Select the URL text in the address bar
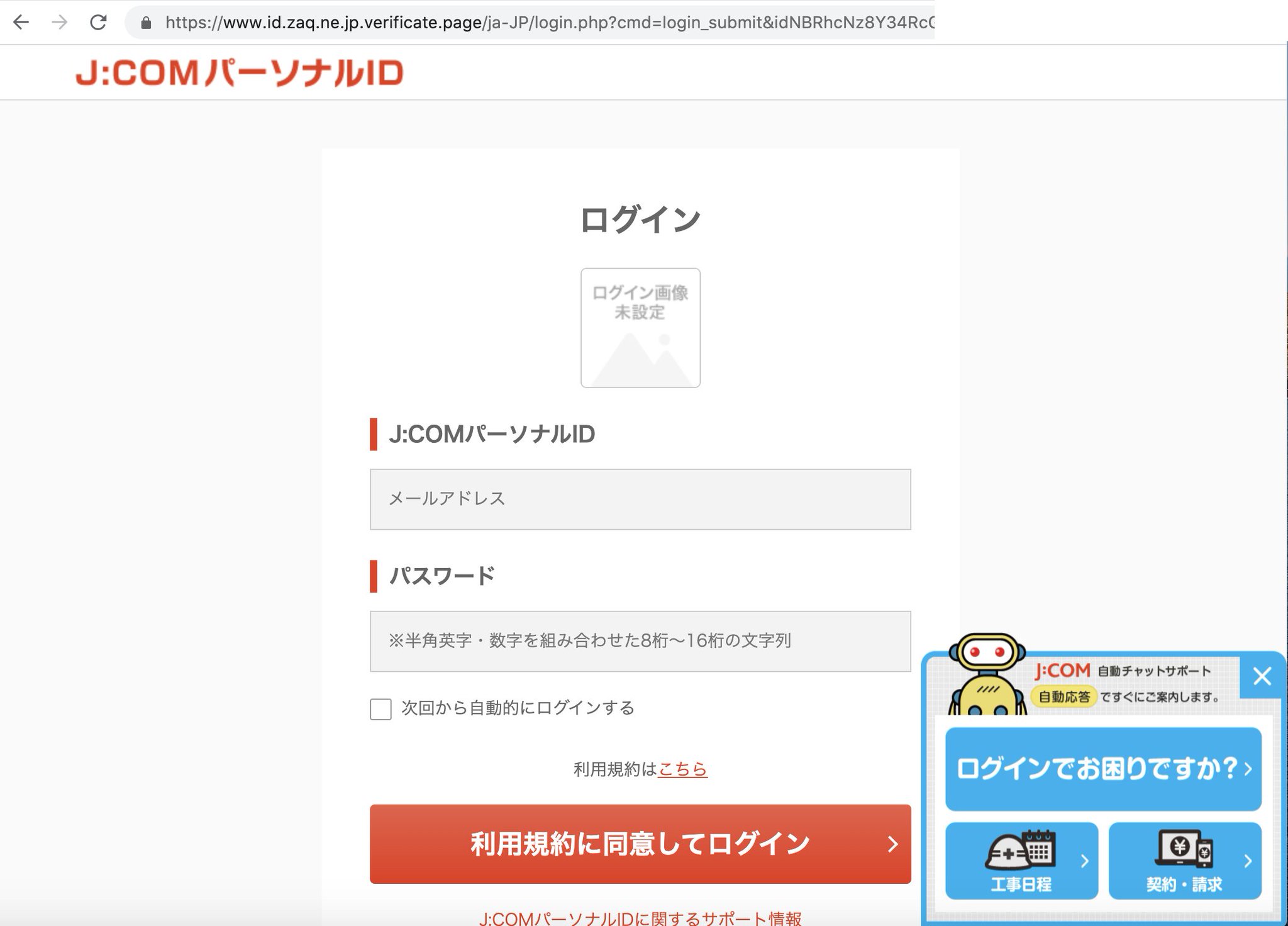 point(548,23)
